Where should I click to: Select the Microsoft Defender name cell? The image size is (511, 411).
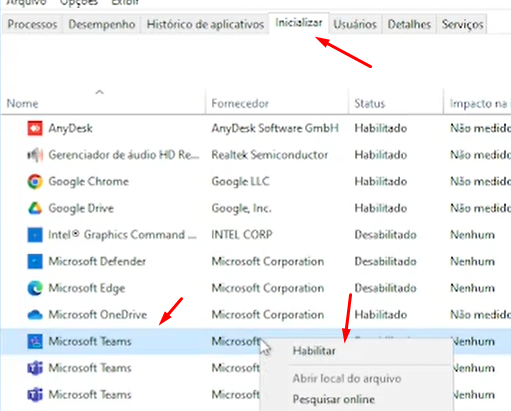point(97,261)
